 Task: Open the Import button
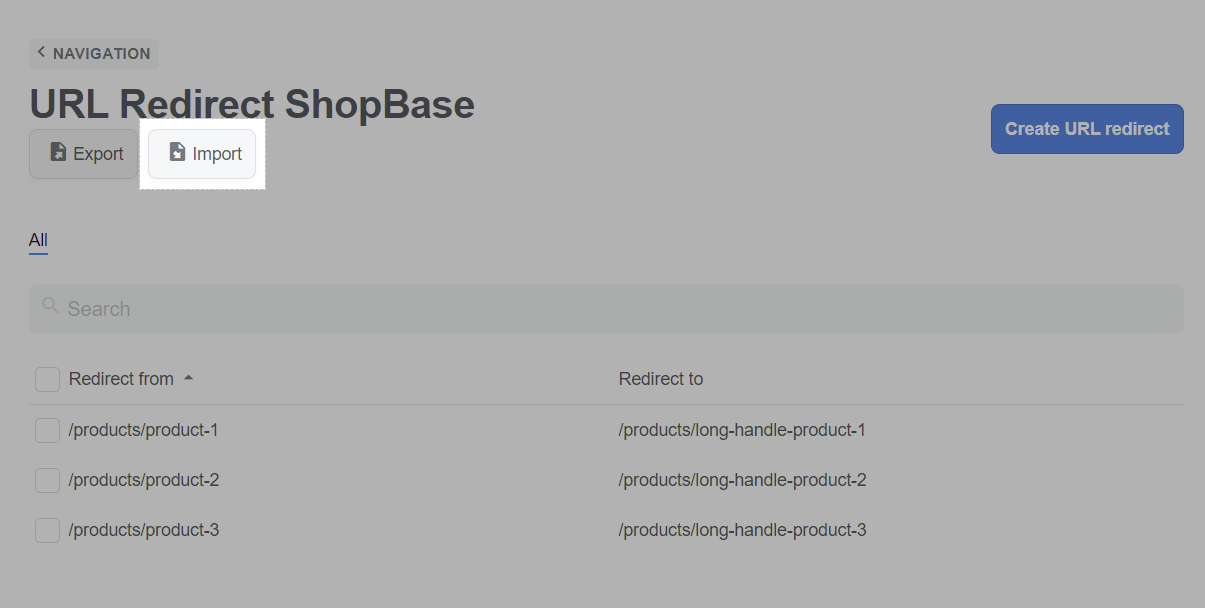[x=202, y=154]
